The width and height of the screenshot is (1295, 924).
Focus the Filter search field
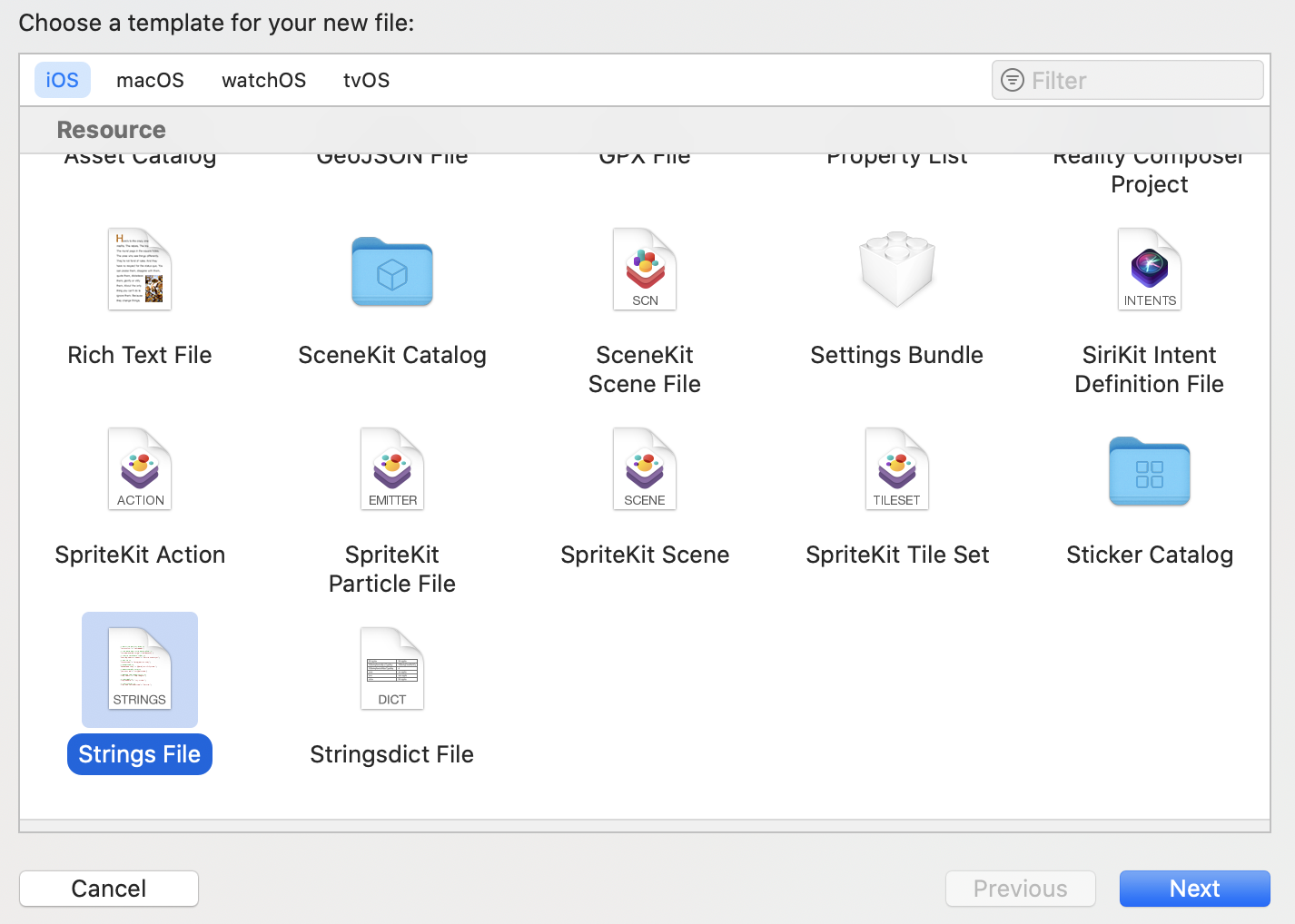[1128, 80]
